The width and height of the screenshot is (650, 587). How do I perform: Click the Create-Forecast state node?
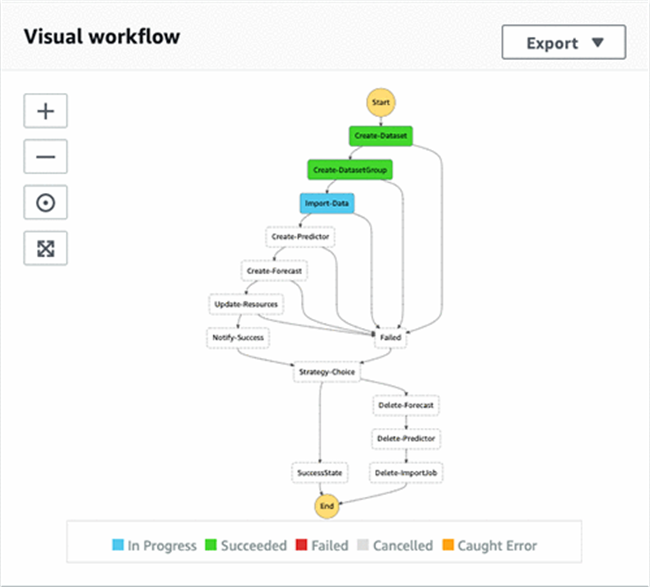(x=274, y=271)
